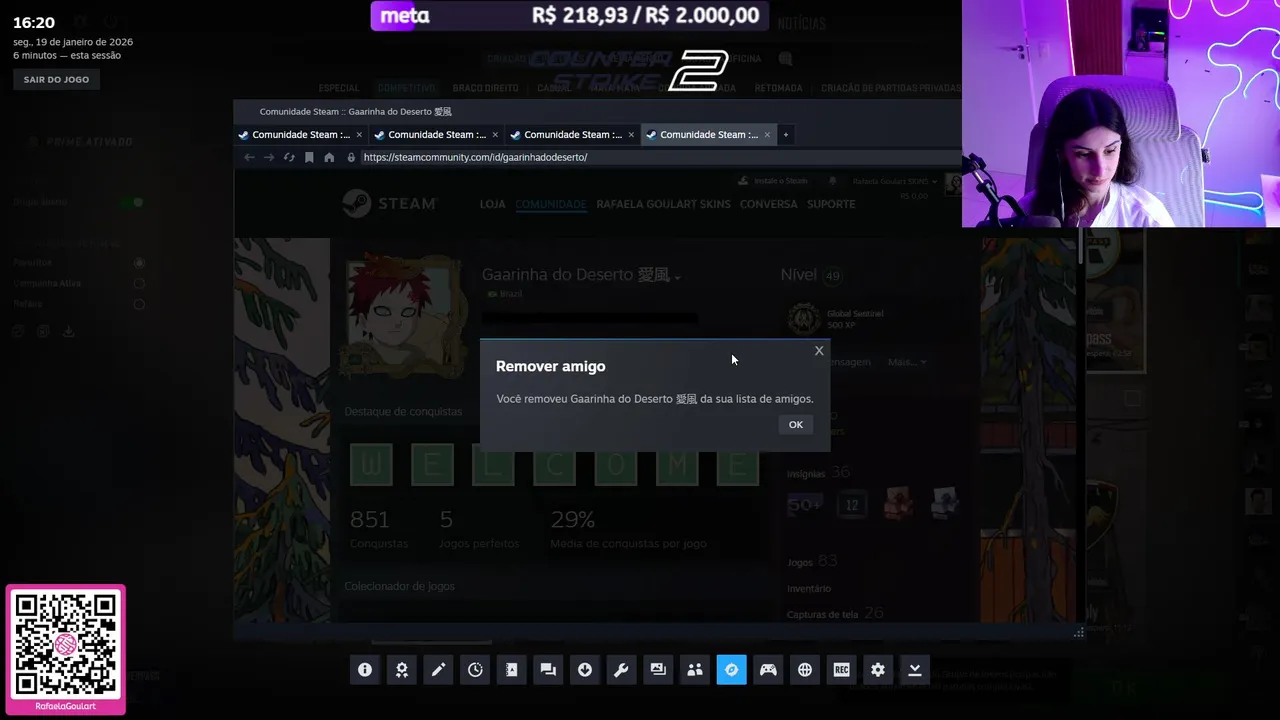Open a new browser tab with plus
1280x720 pixels.
(786, 134)
